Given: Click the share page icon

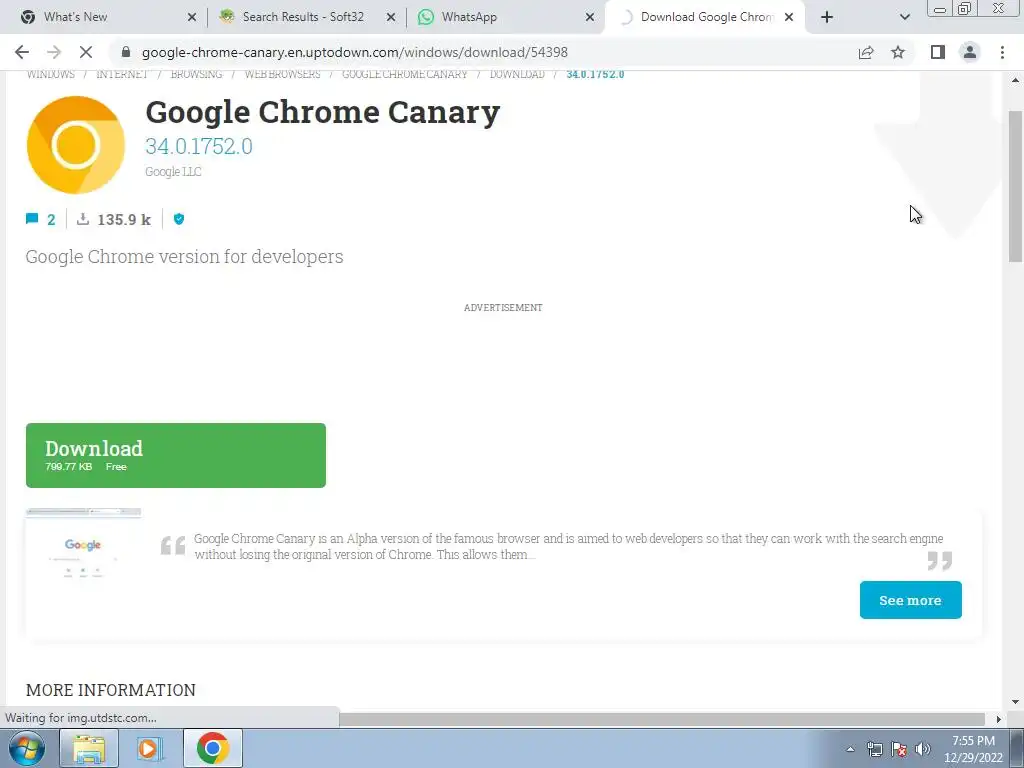Looking at the screenshot, I should (866, 52).
